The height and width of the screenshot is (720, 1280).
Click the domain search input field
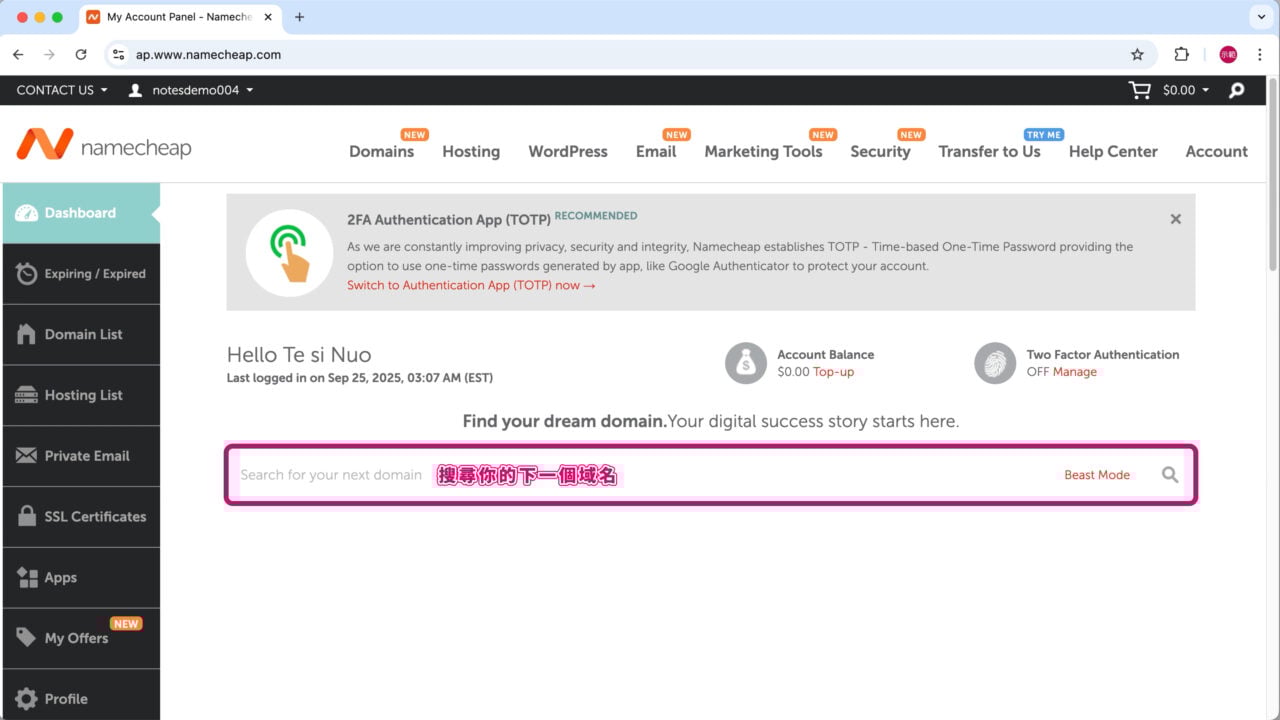pos(640,475)
